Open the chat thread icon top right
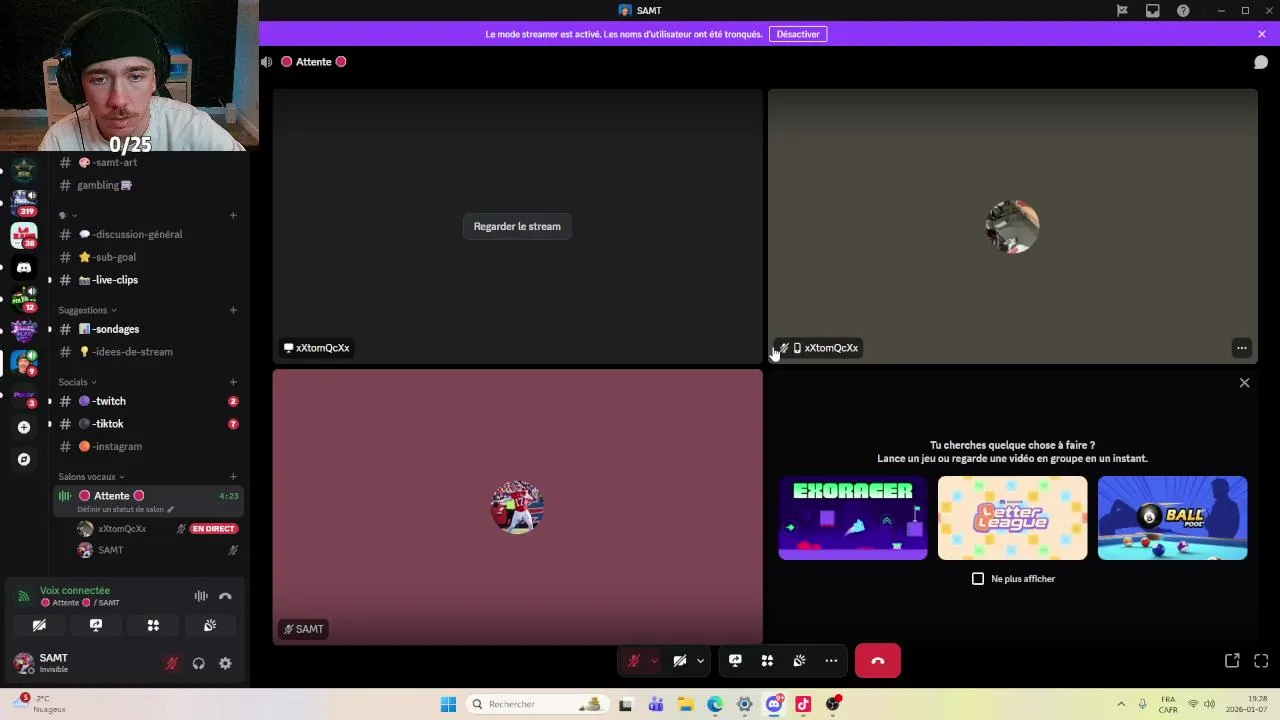 (1261, 62)
